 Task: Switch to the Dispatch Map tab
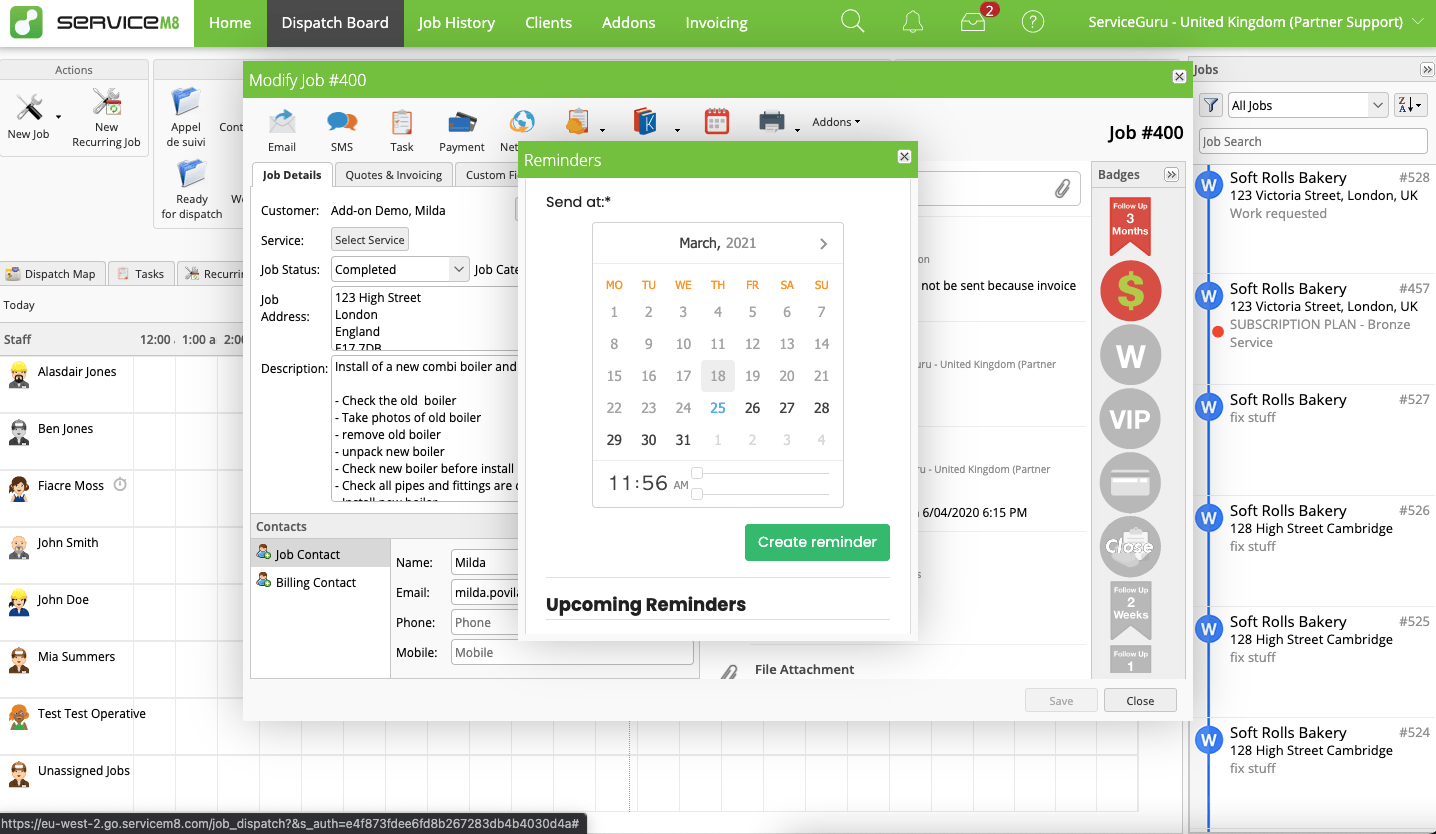pos(51,274)
